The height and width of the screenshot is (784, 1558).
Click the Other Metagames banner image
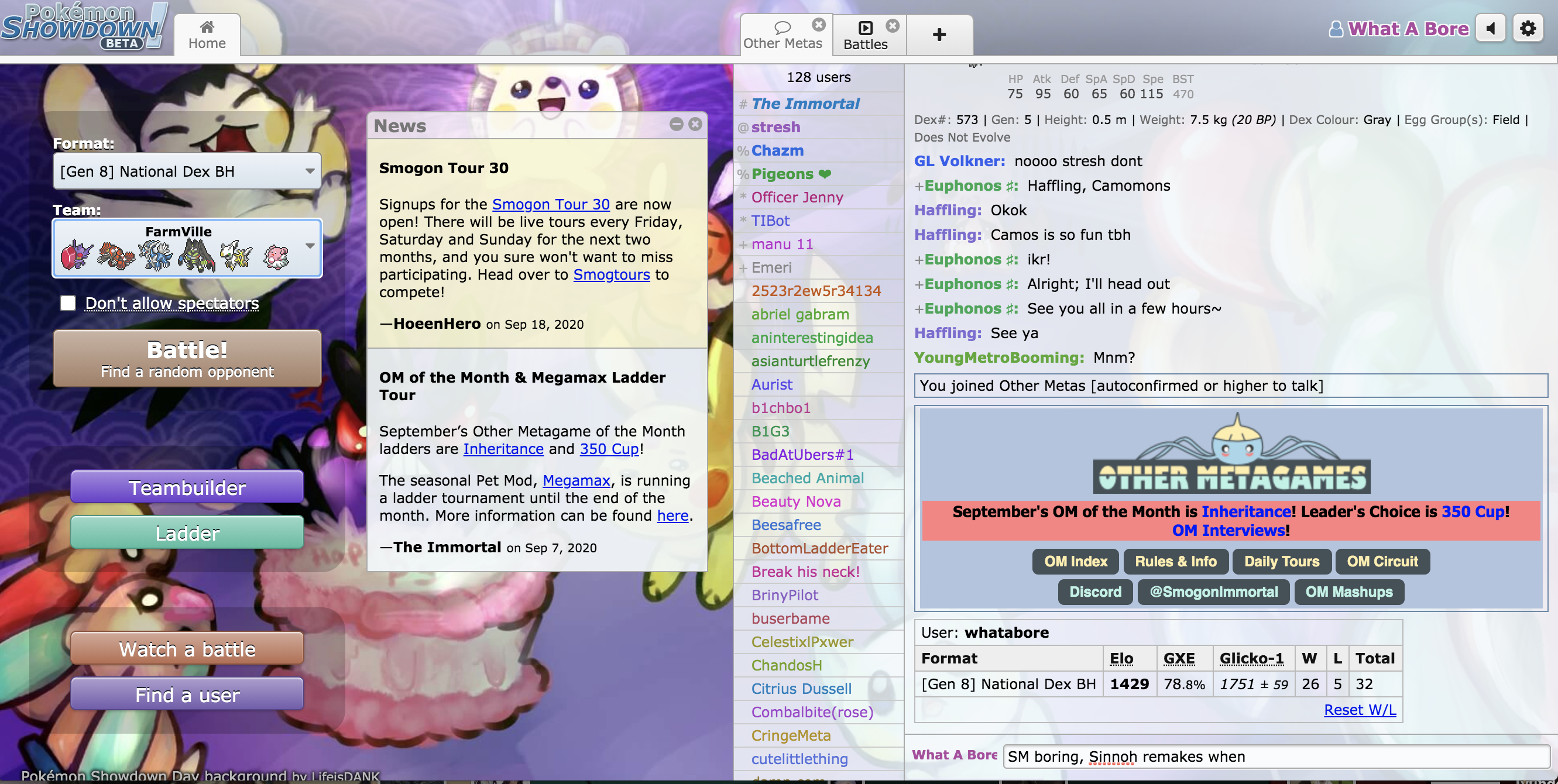point(1231,455)
